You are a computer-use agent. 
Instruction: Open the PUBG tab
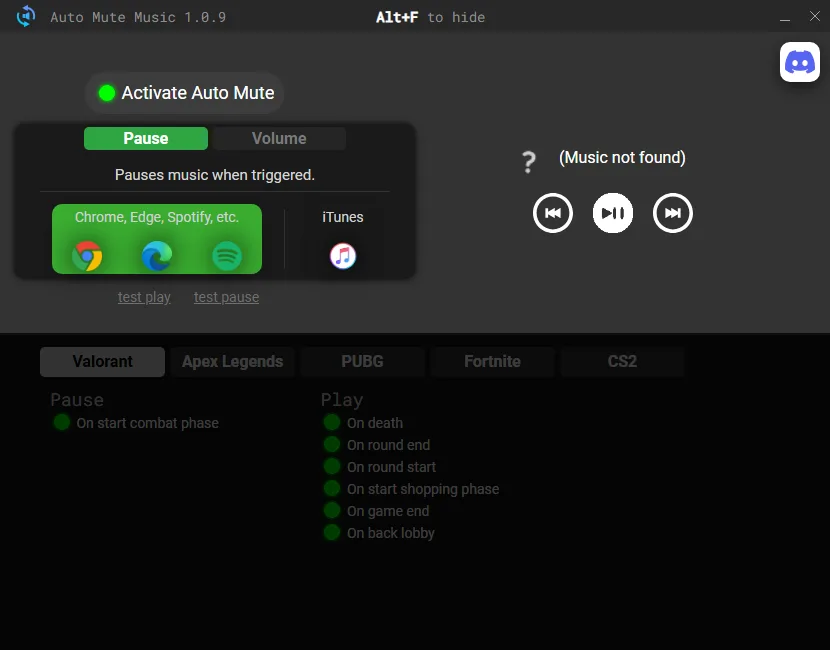pos(362,362)
